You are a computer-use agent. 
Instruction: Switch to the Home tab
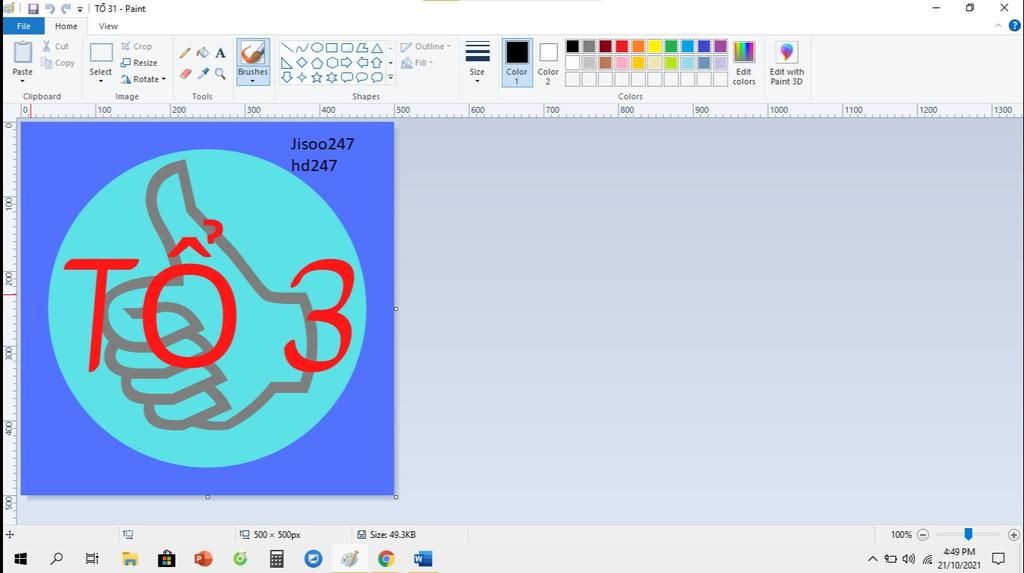coord(66,26)
